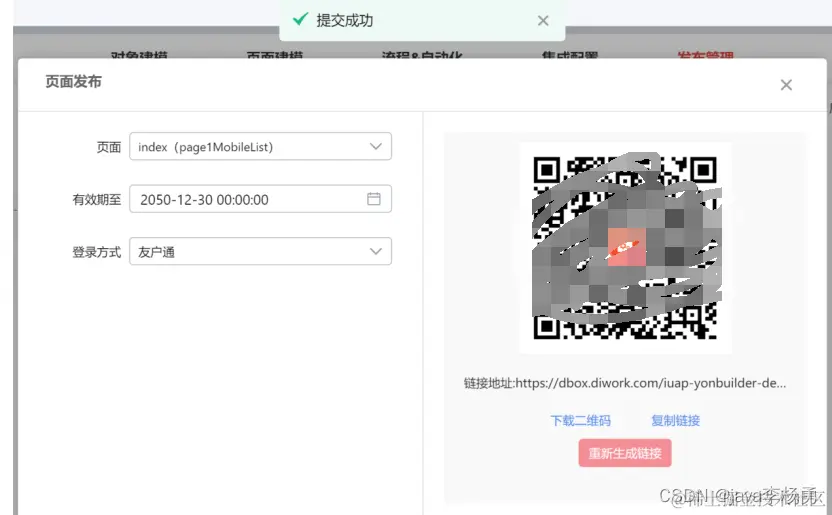Open calendar icon in 有效期至 field
This screenshot has width=832, height=515.
tap(374, 199)
